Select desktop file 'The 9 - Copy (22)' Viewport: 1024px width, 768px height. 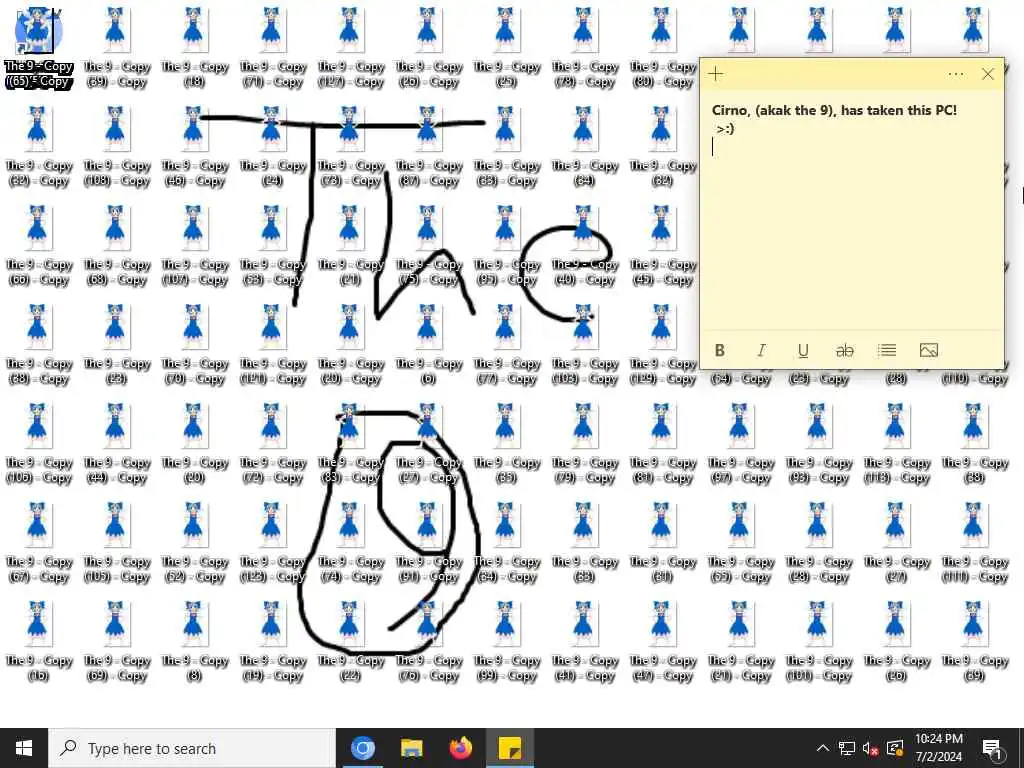coord(350,643)
